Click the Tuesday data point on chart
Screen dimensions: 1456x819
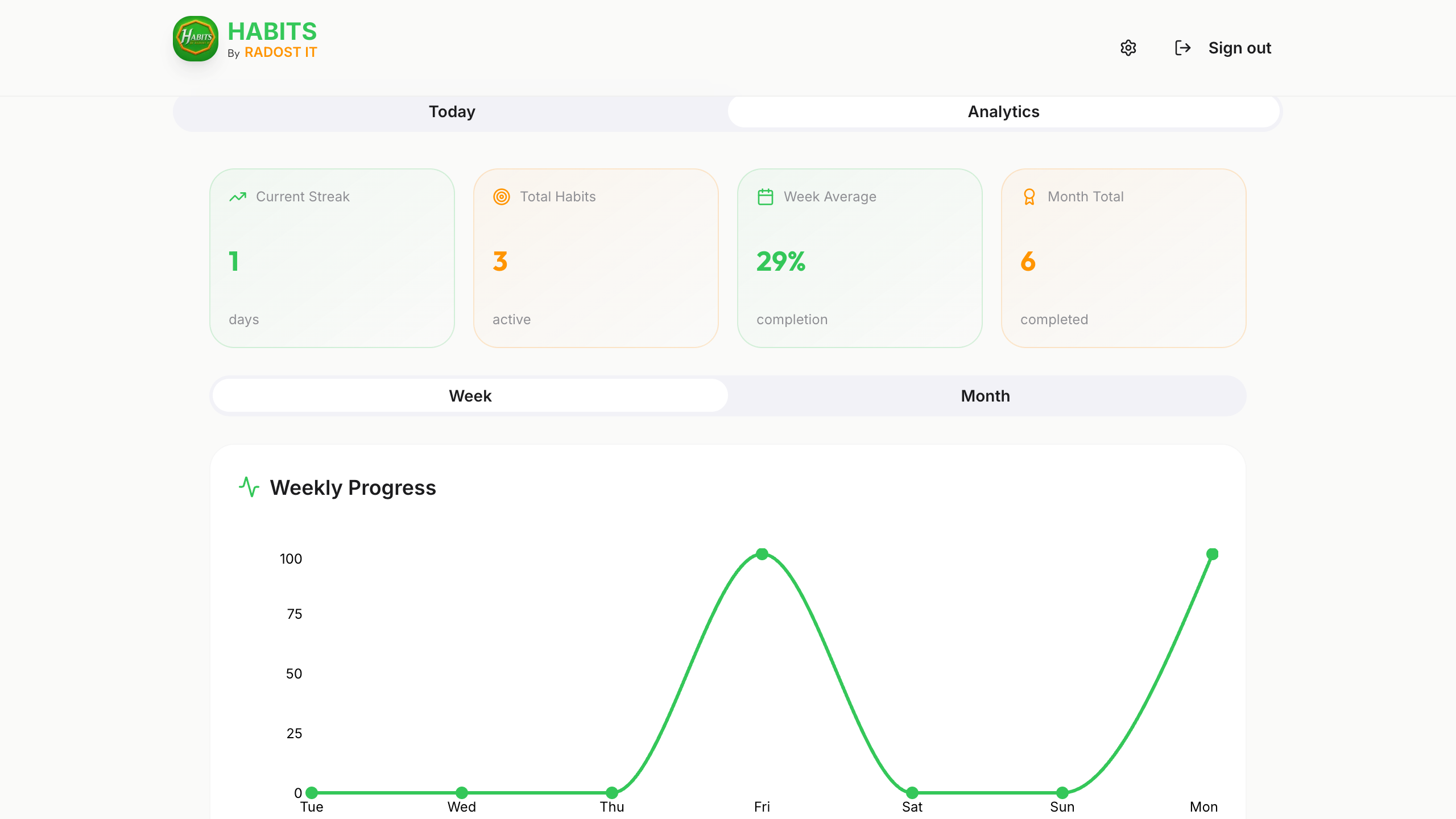click(312, 793)
